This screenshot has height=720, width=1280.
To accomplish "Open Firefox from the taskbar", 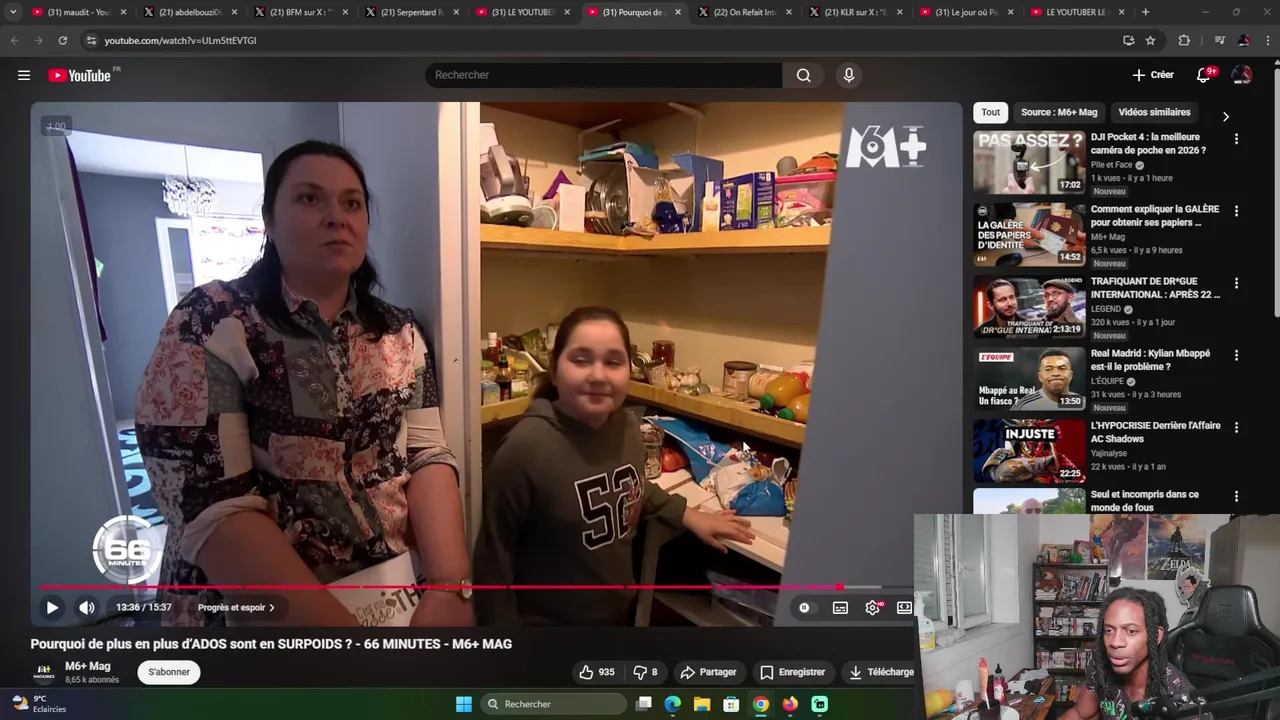I will coord(790,704).
